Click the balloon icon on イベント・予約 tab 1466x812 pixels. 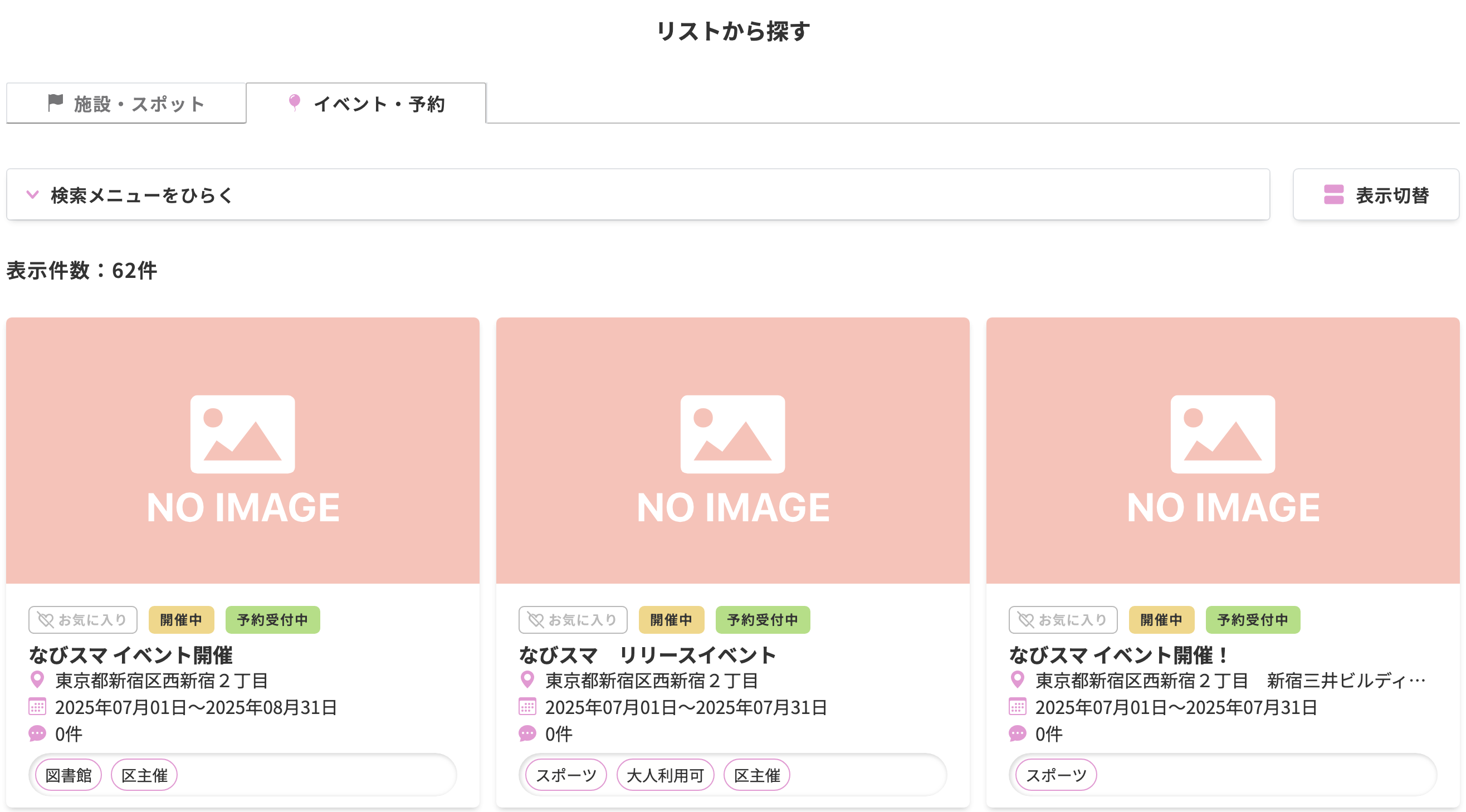click(294, 103)
